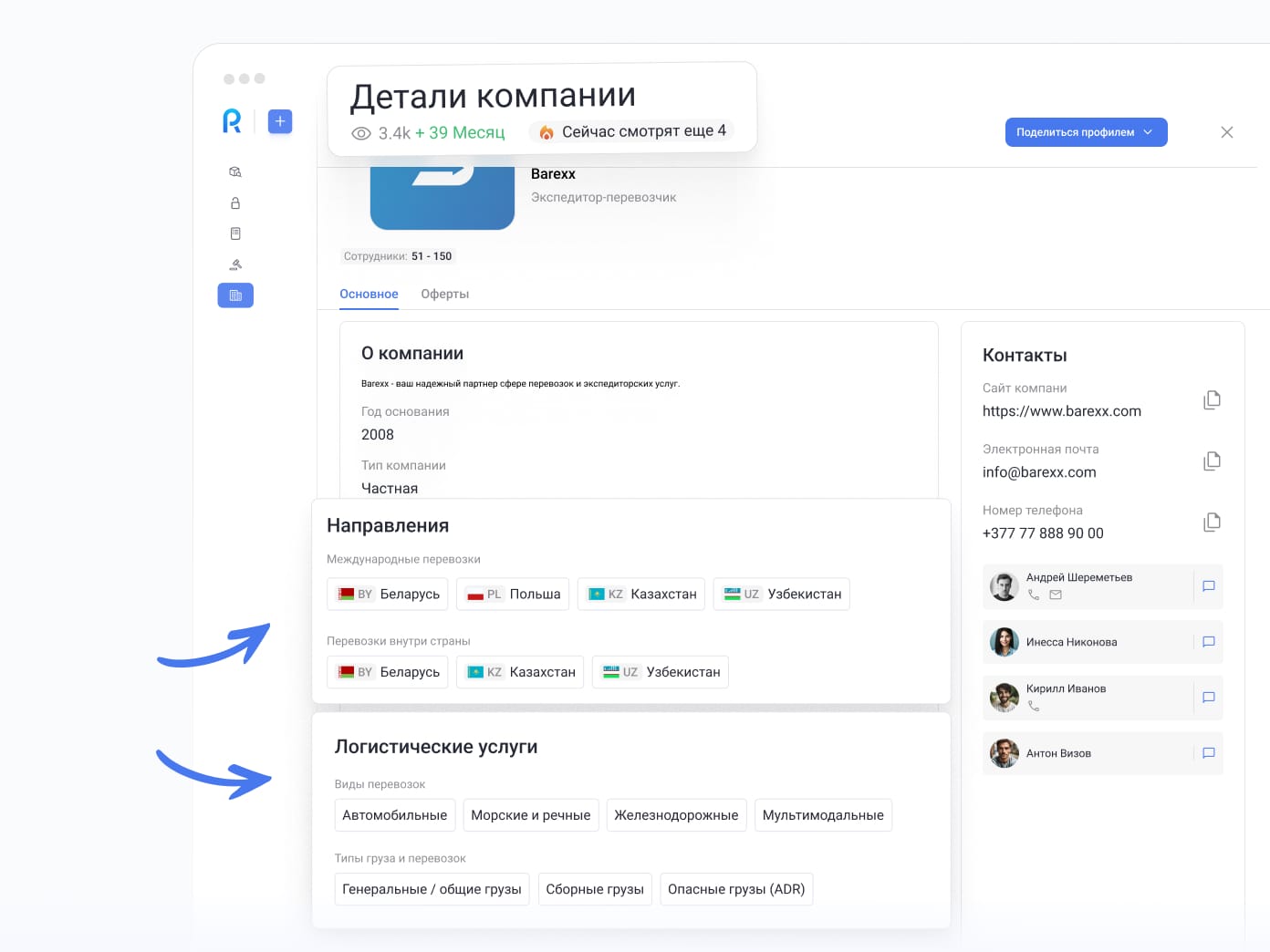Open the documents list section in sidebar
This screenshot has height=952, width=1270.
(235, 233)
